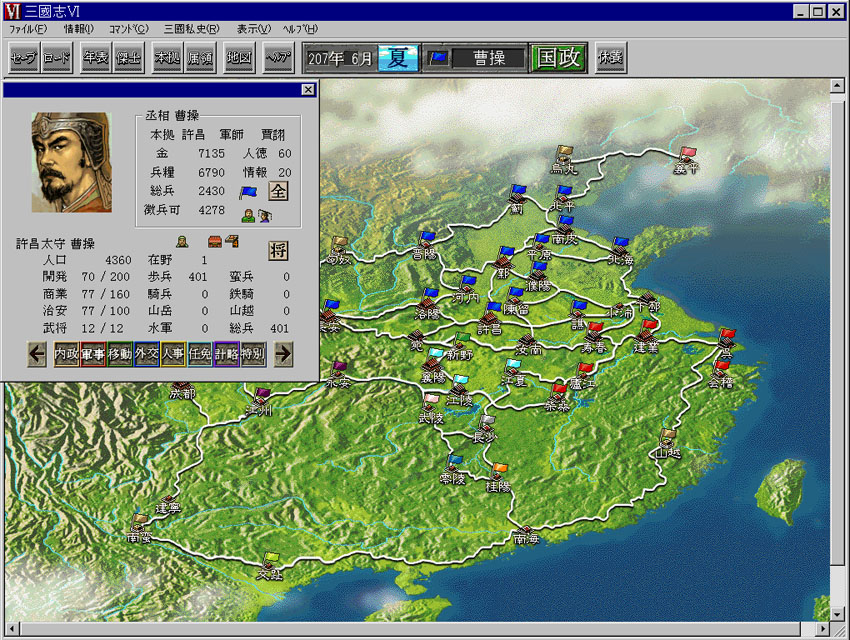Click the 休養 rest toolbar button

[610, 58]
